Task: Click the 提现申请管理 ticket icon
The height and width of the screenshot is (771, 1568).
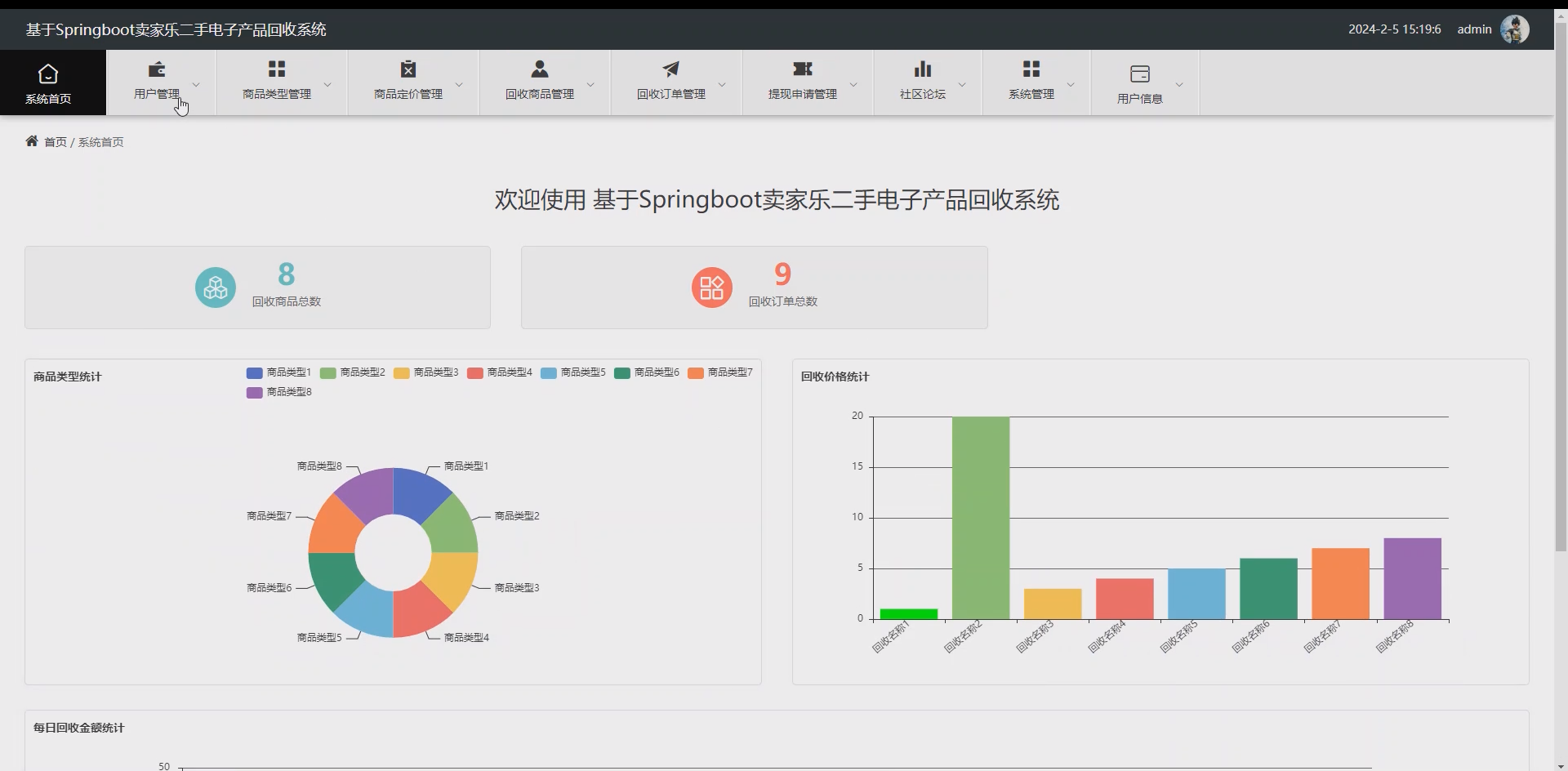Action: 802,69
